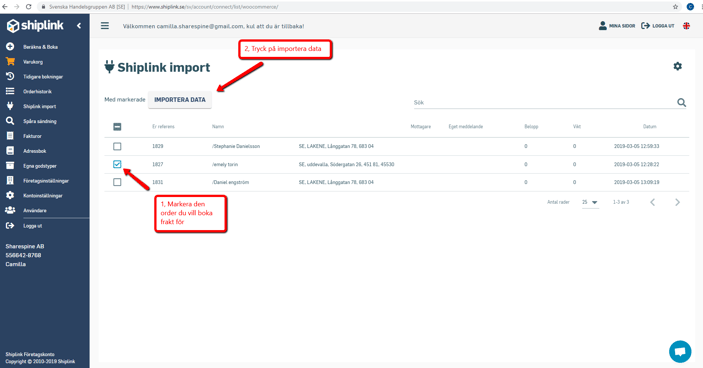Viewport: 703px width, 368px height.
Task: Click the browser back arrow
Action: coord(5,7)
